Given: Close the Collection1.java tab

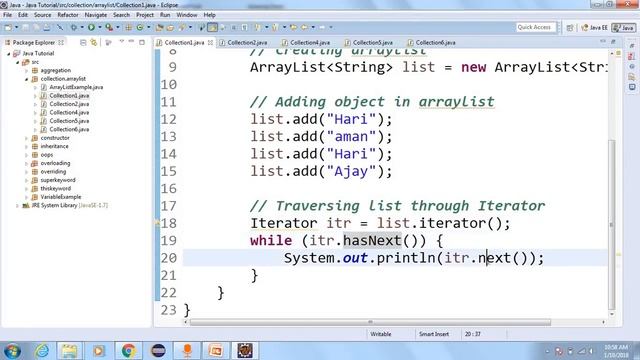Looking at the screenshot, I should coord(210,42).
